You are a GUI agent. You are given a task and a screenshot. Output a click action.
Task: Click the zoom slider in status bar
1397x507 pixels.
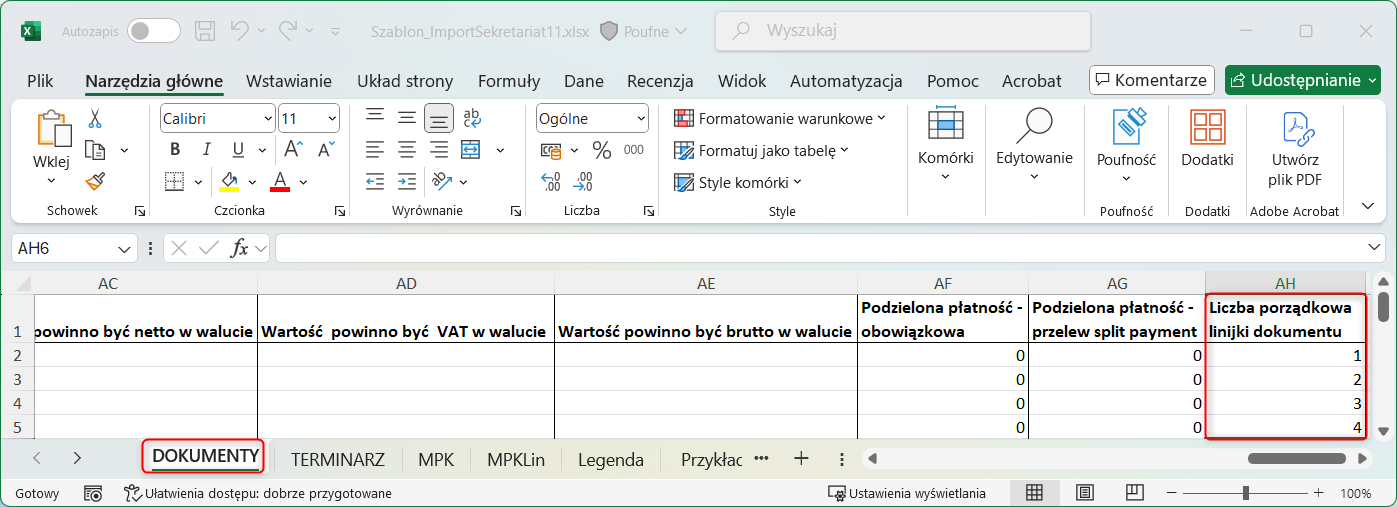coord(1246,493)
